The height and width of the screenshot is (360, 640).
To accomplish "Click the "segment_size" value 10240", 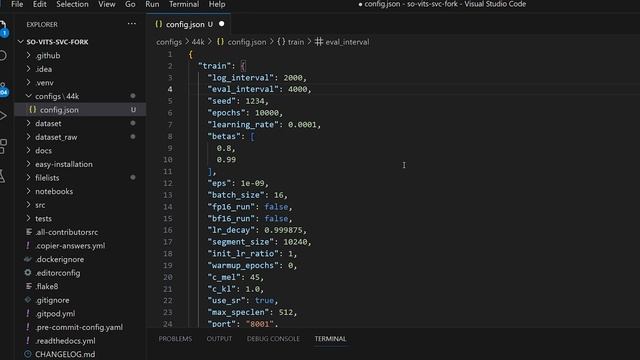I will tap(295, 242).
